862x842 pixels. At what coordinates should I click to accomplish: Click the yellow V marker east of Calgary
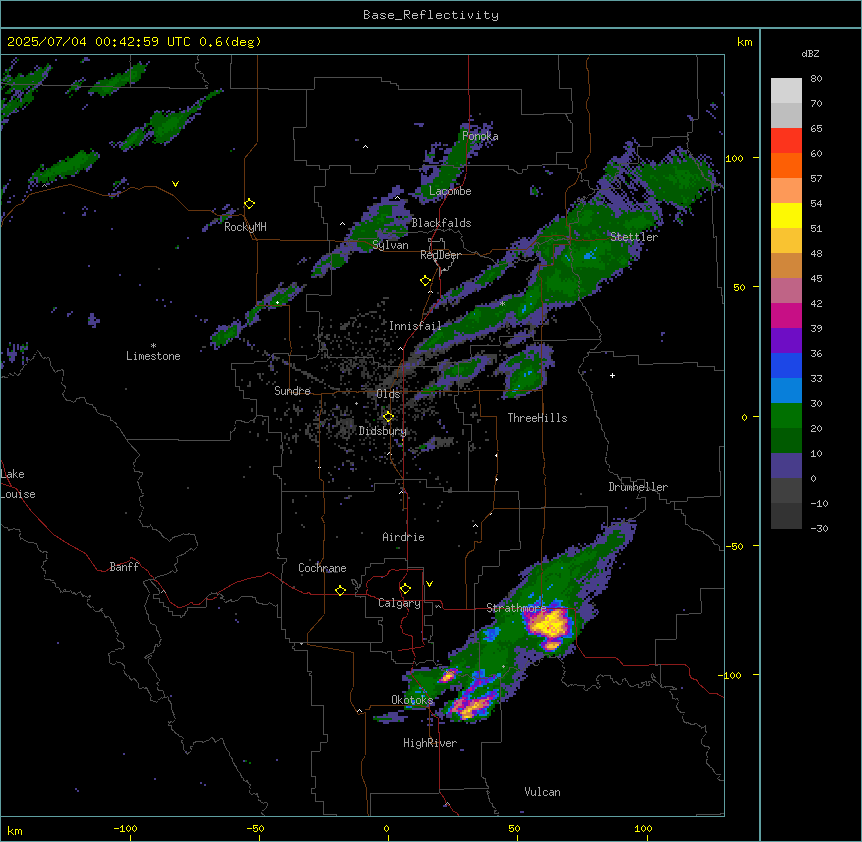click(x=429, y=584)
